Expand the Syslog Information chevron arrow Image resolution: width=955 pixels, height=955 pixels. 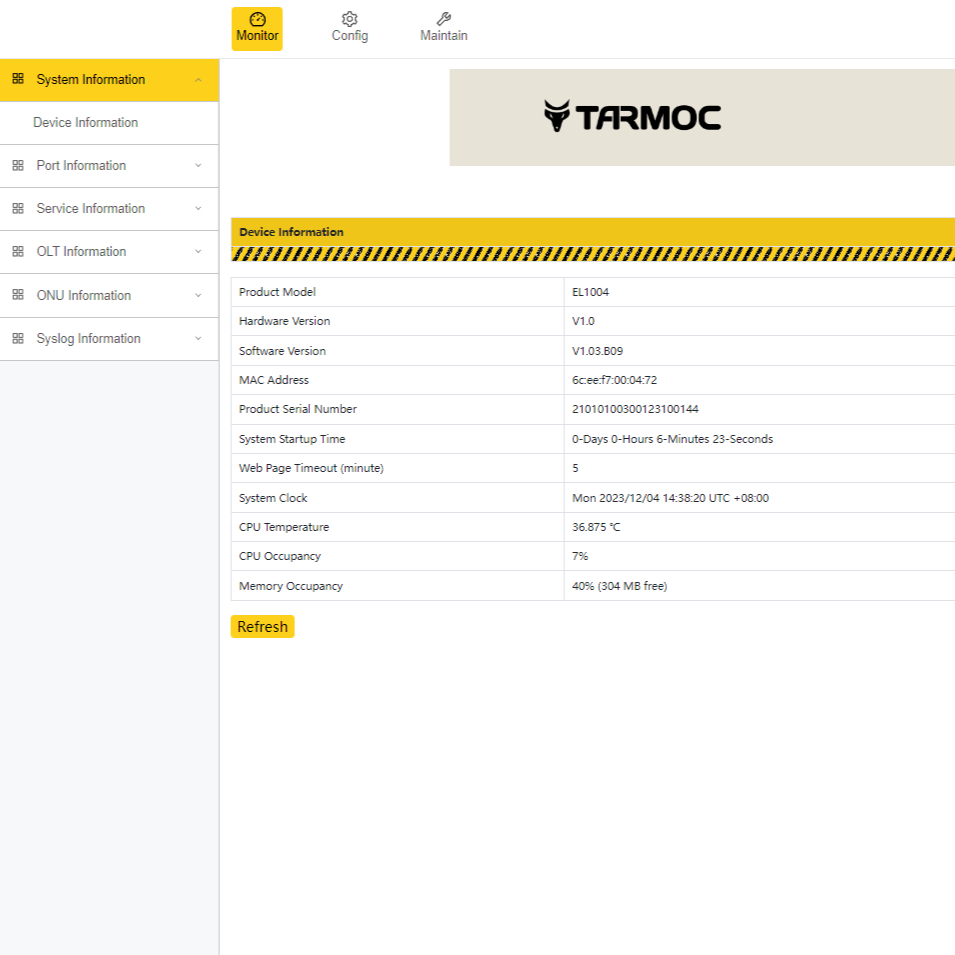click(198, 339)
